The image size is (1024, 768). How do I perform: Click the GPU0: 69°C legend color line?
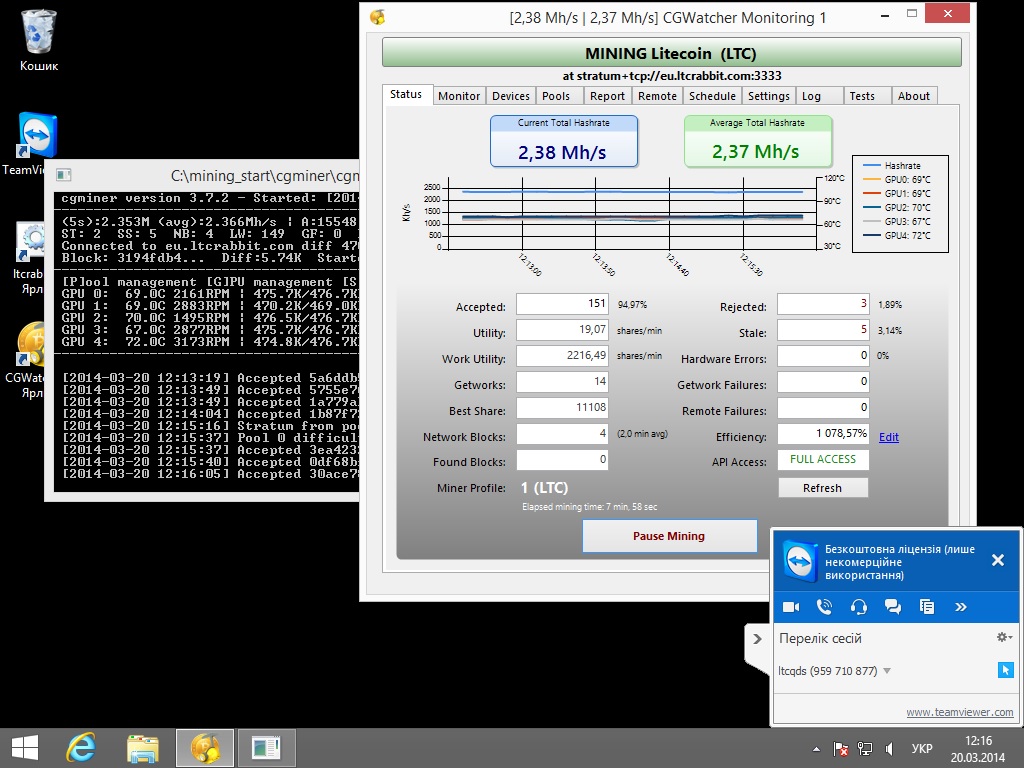point(871,179)
